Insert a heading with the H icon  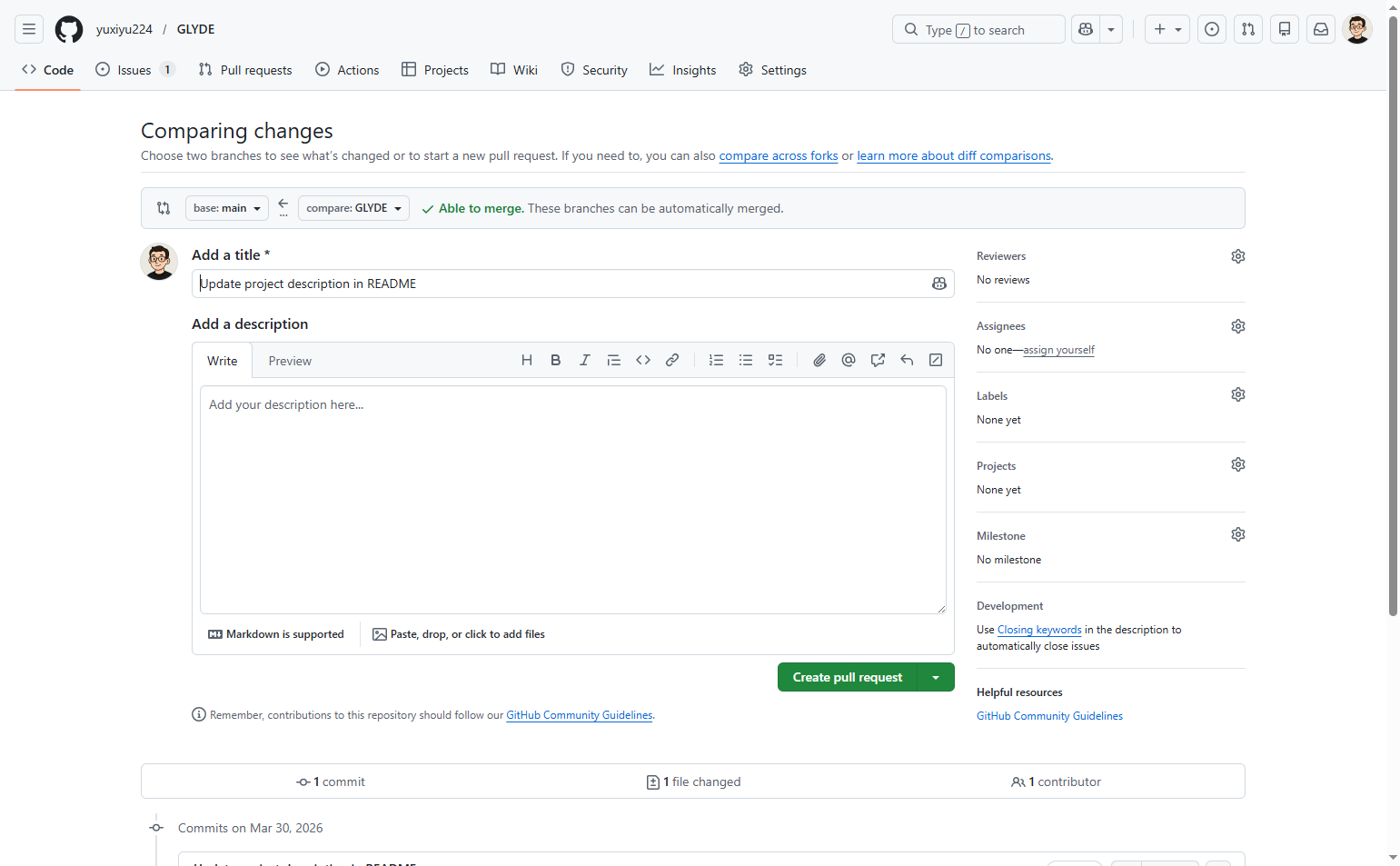(x=527, y=360)
